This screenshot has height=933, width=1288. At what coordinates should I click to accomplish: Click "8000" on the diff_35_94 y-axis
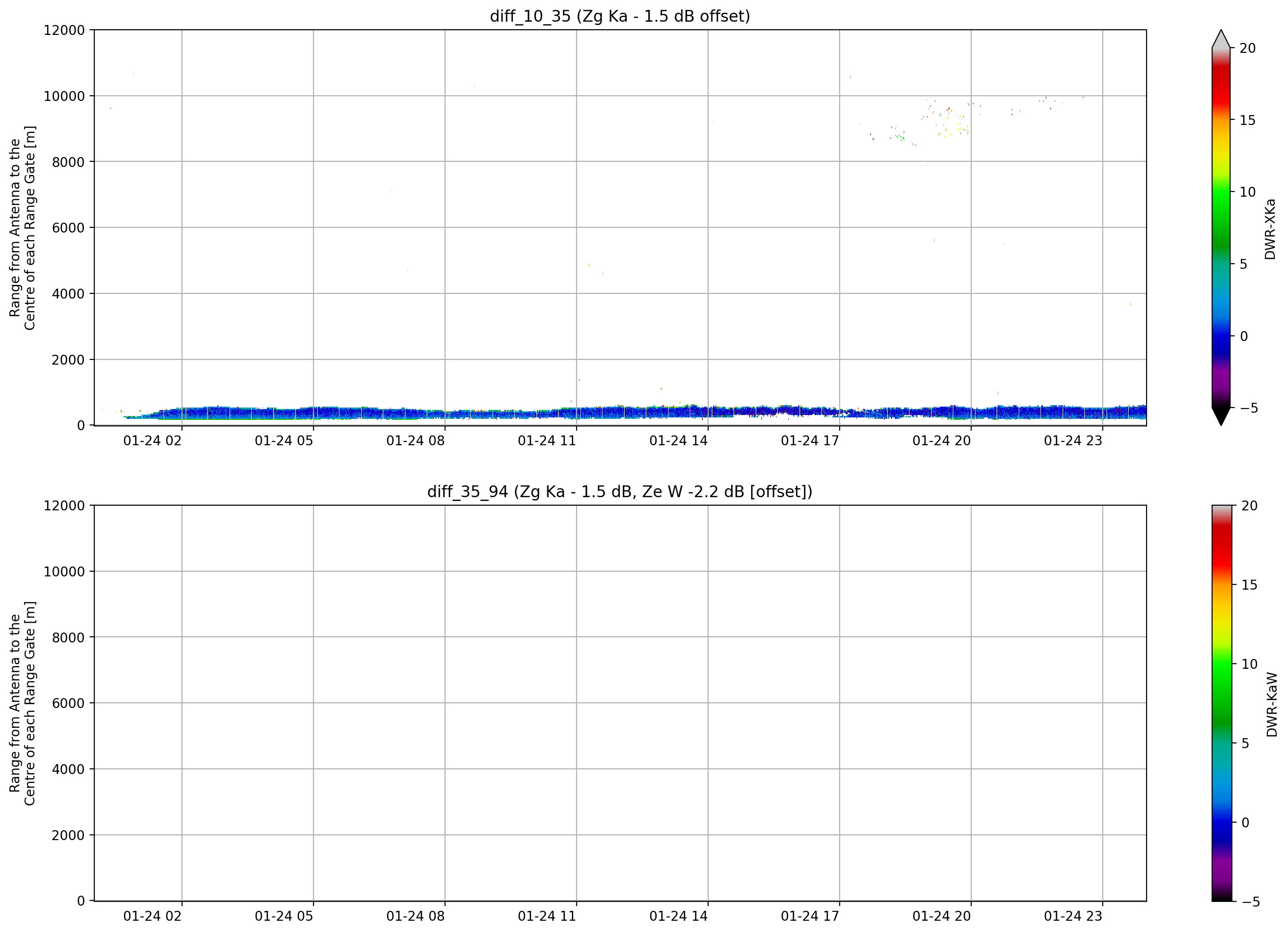click(x=68, y=638)
